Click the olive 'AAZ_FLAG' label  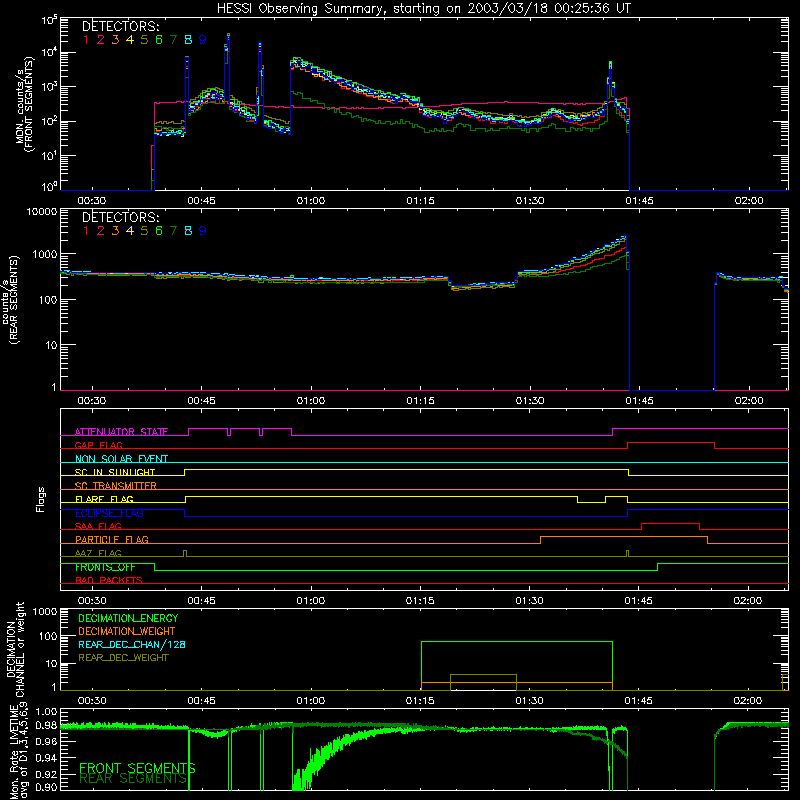coord(98,553)
